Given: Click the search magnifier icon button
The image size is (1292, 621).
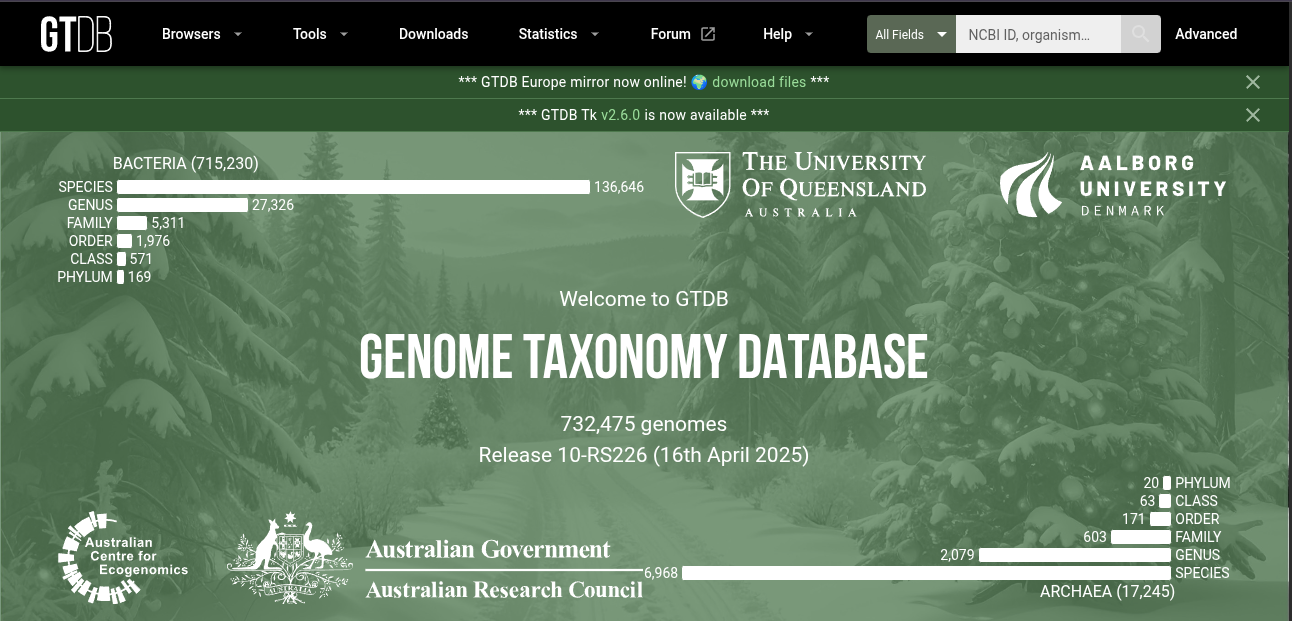Looking at the screenshot, I should click(1140, 34).
